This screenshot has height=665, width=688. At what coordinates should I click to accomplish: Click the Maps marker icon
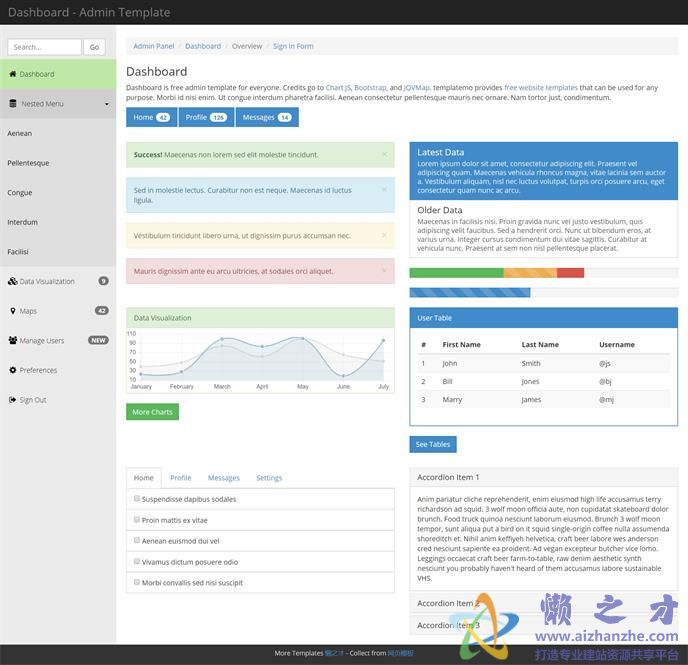point(13,311)
